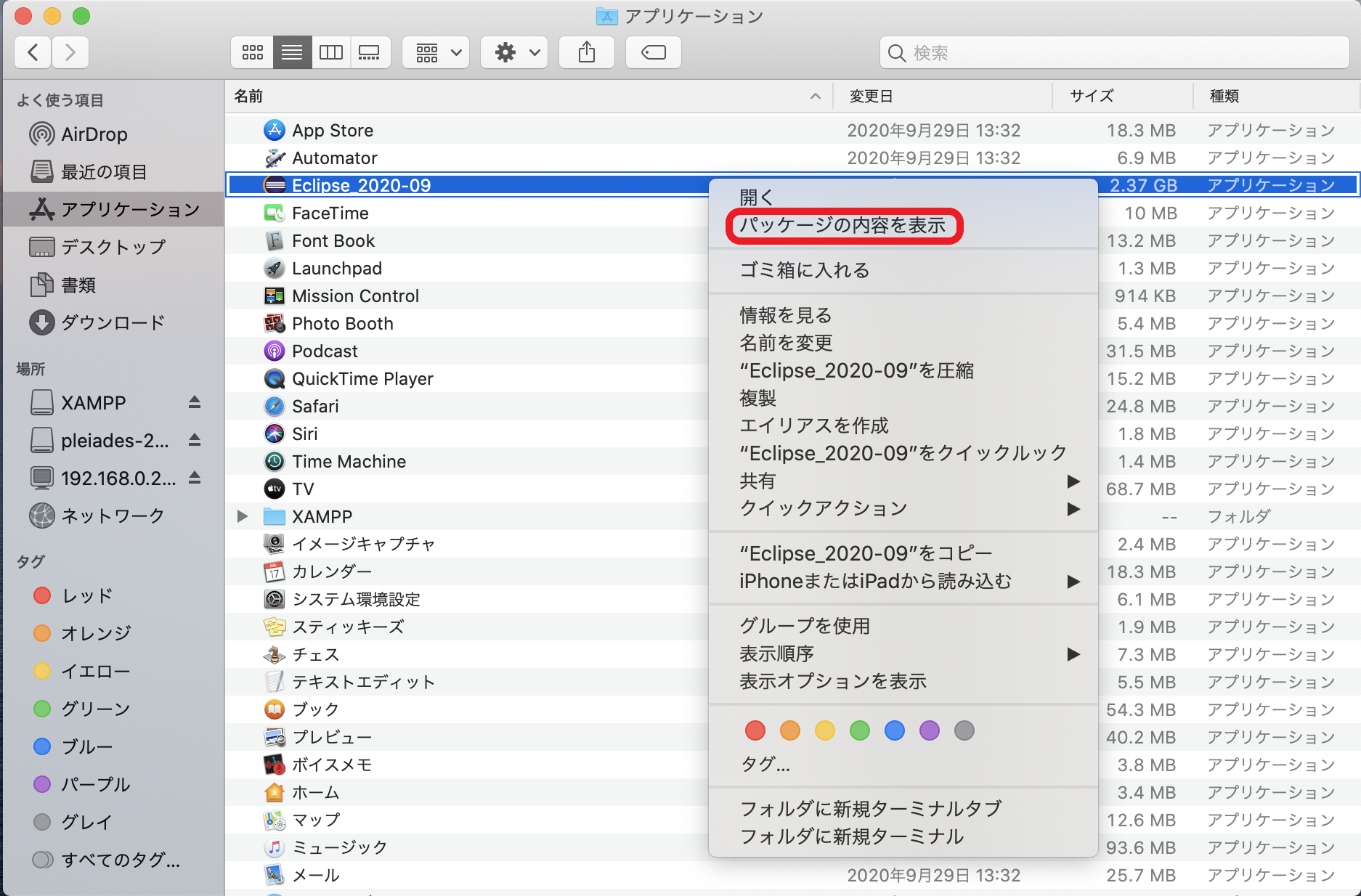The width and height of the screenshot is (1361, 896).
Task: Sort by 変更日 column header
Action: [x=942, y=96]
